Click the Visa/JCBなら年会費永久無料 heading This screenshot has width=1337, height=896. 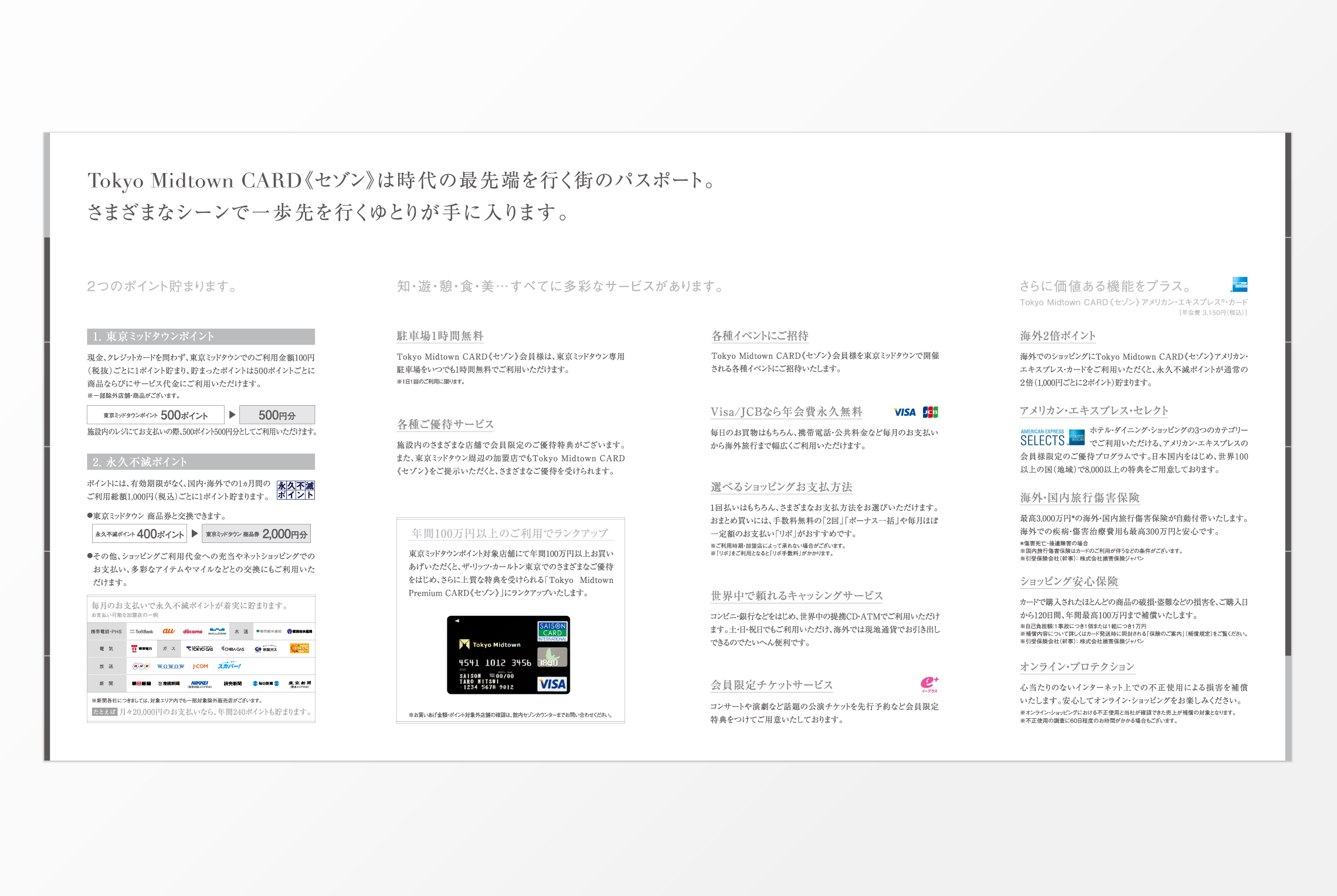coord(786,412)
